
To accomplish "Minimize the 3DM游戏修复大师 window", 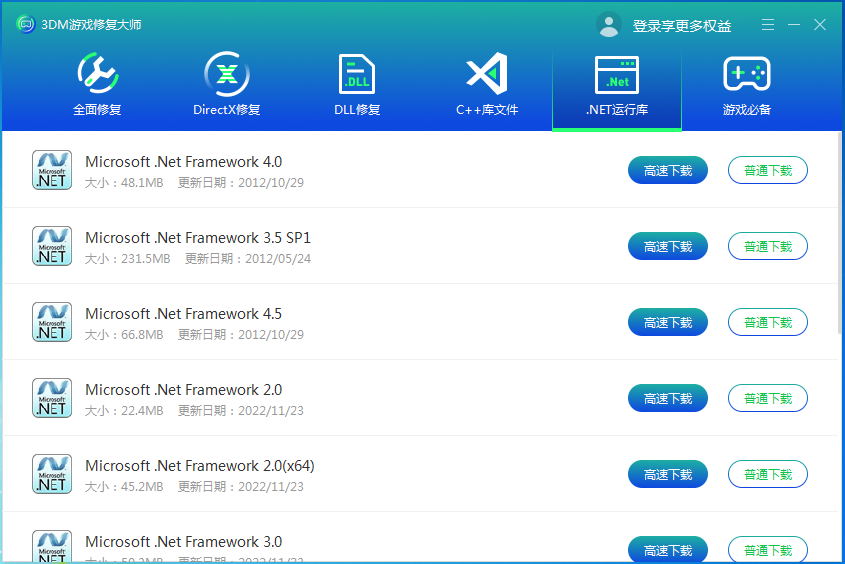I will coord(794,24).
